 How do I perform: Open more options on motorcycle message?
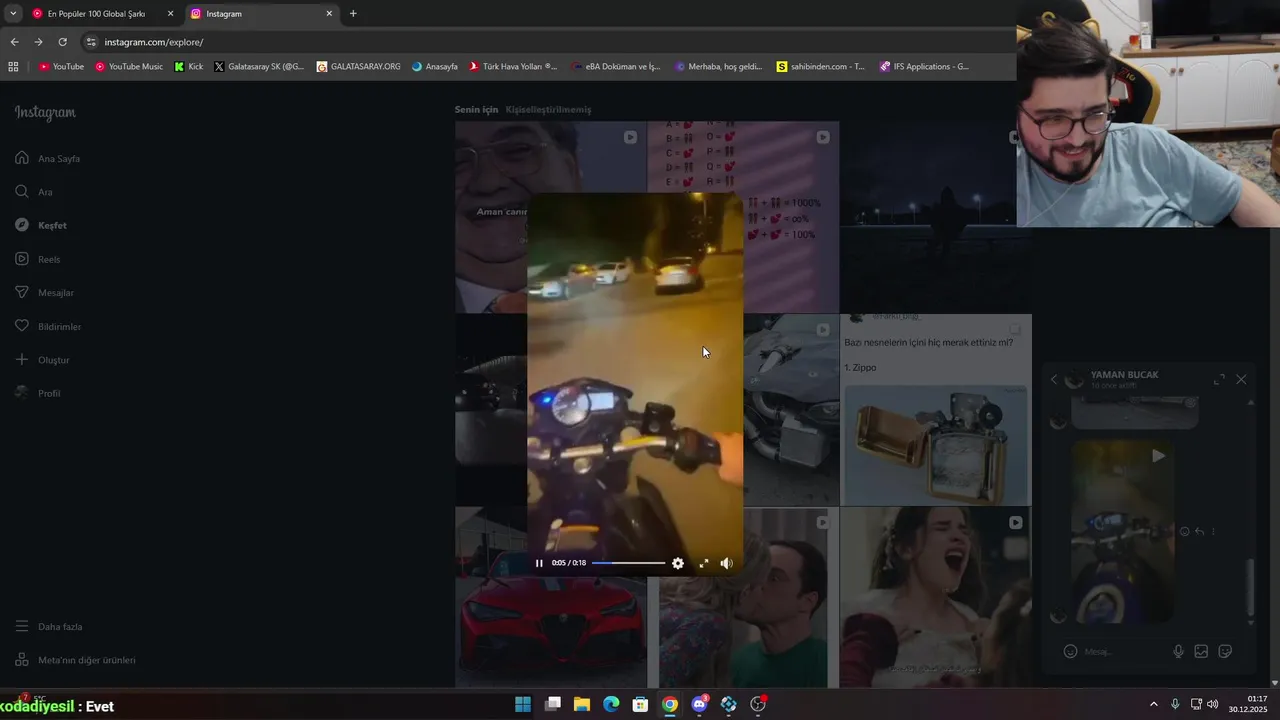click(x=1213, y=532)
